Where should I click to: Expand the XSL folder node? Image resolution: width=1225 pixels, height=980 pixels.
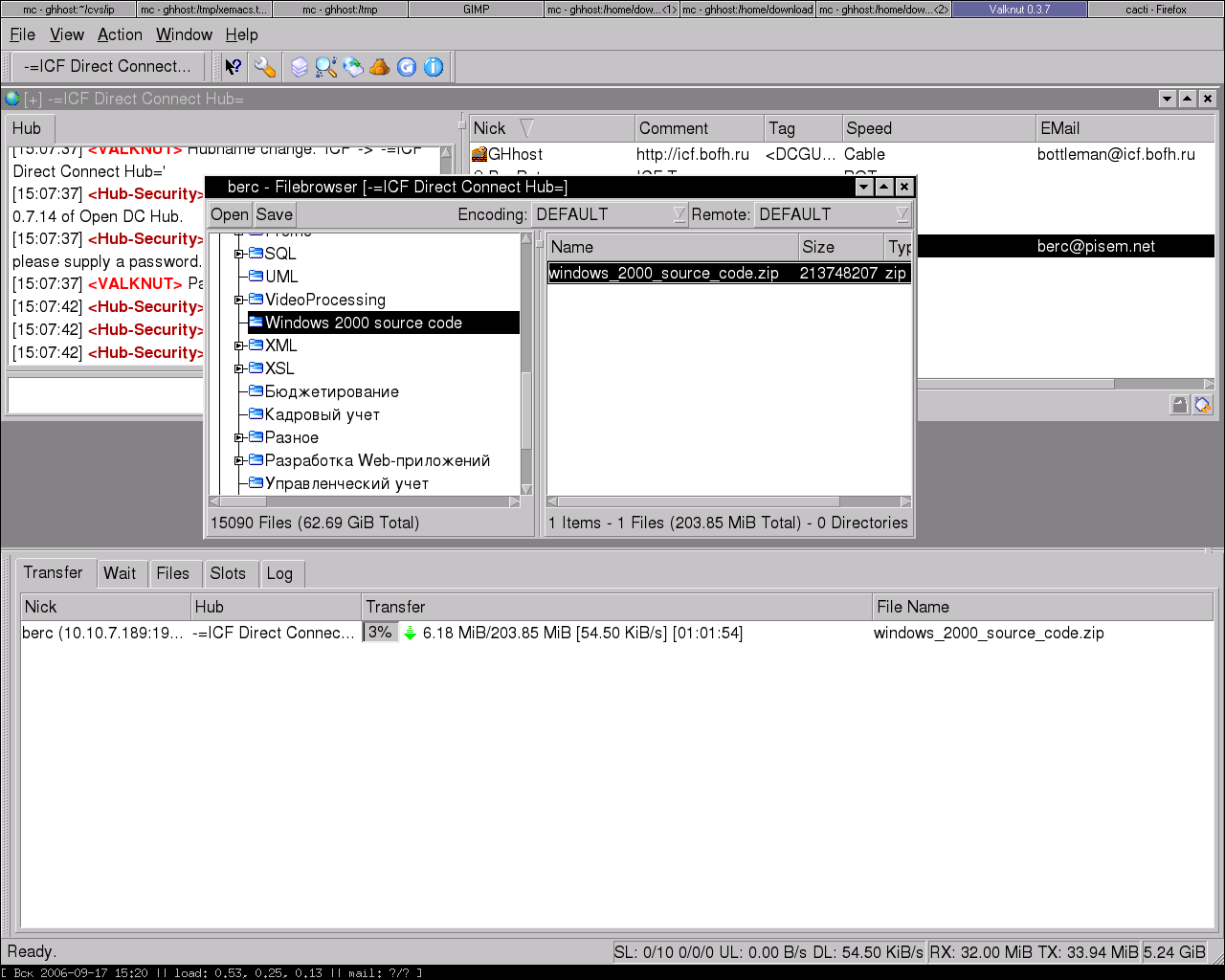click(239, 368)
